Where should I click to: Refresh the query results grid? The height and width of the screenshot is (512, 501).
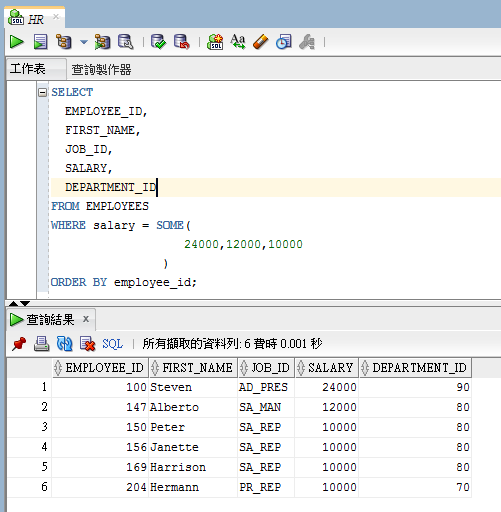point(64,344)
